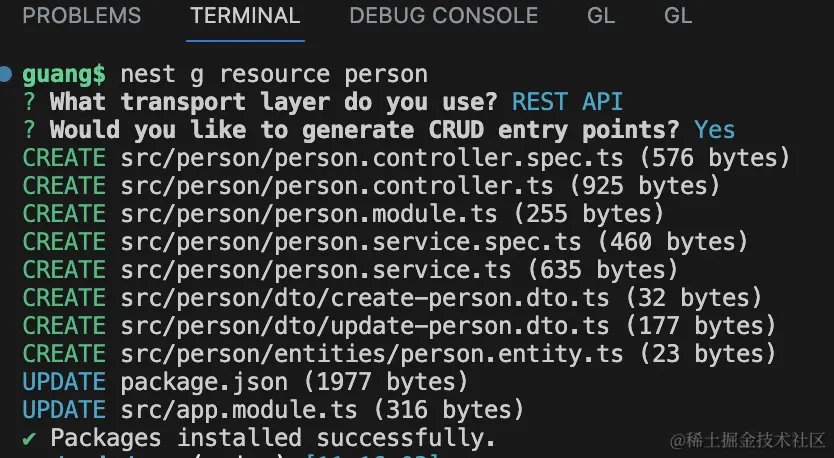Click the Yes answer for CRUD entry points

pyautogui.click(x=715, y=130)
